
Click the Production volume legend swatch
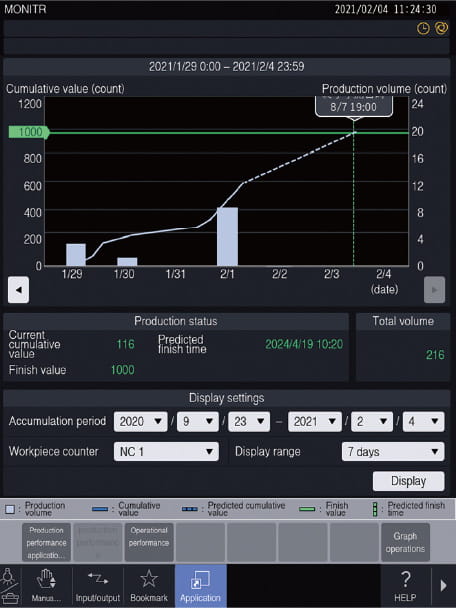[x=10, y=509]
